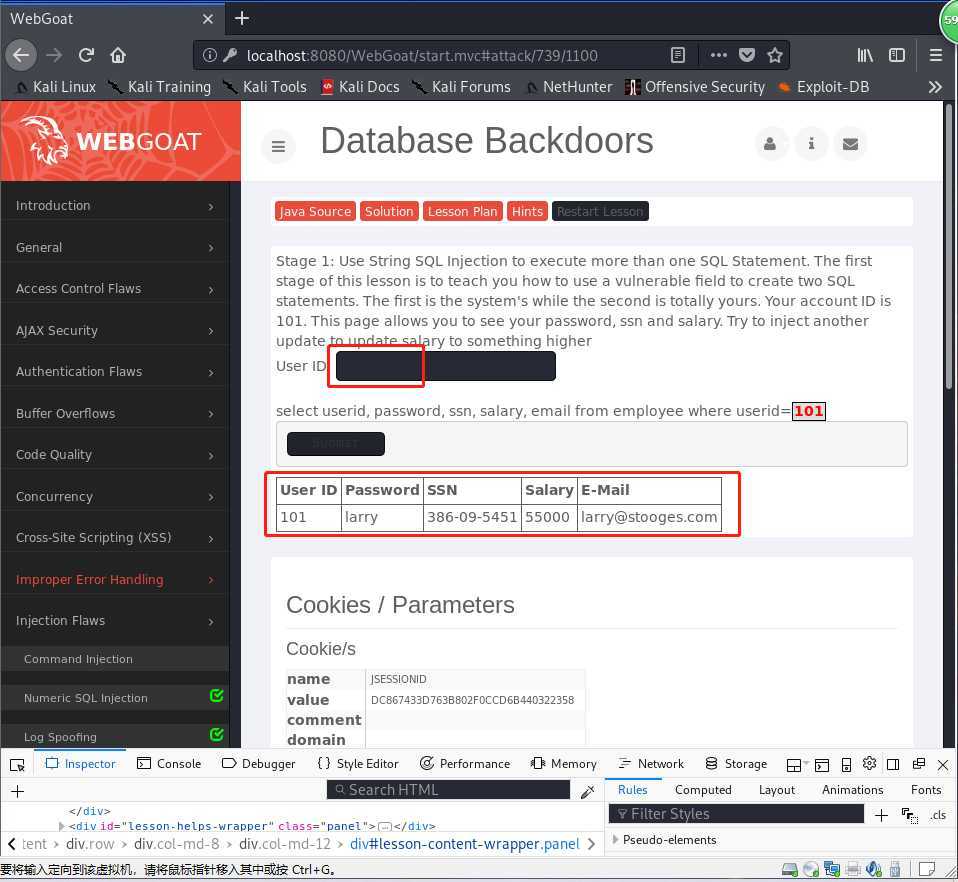Screen dimensions: 958x882
Task: Switch to the Performance tab
Action: (x=465, y=765)
